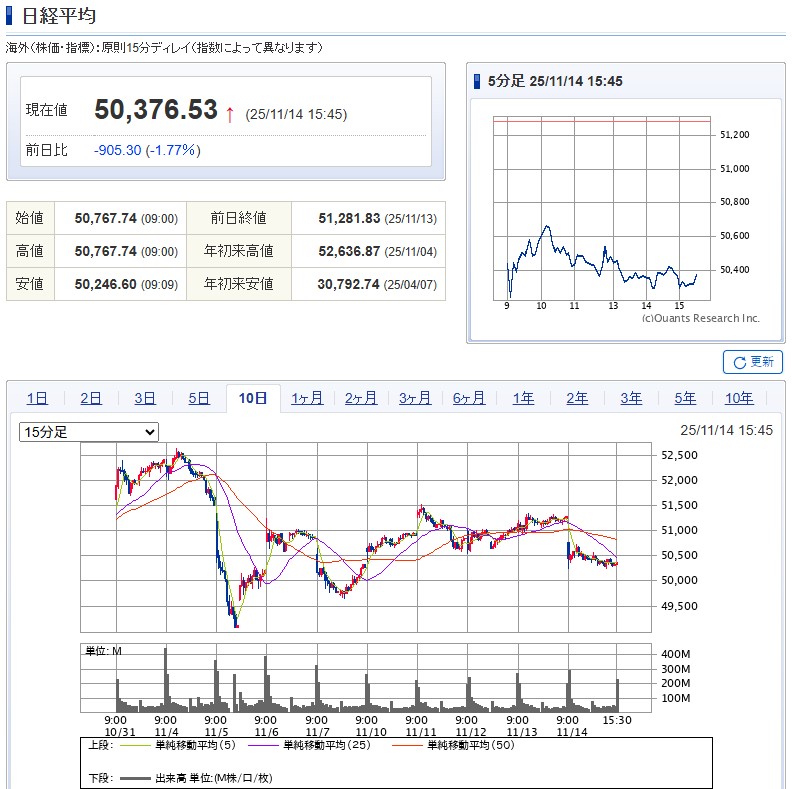View the 1年 chart range

pyautogui.click(x=523, y=398)
